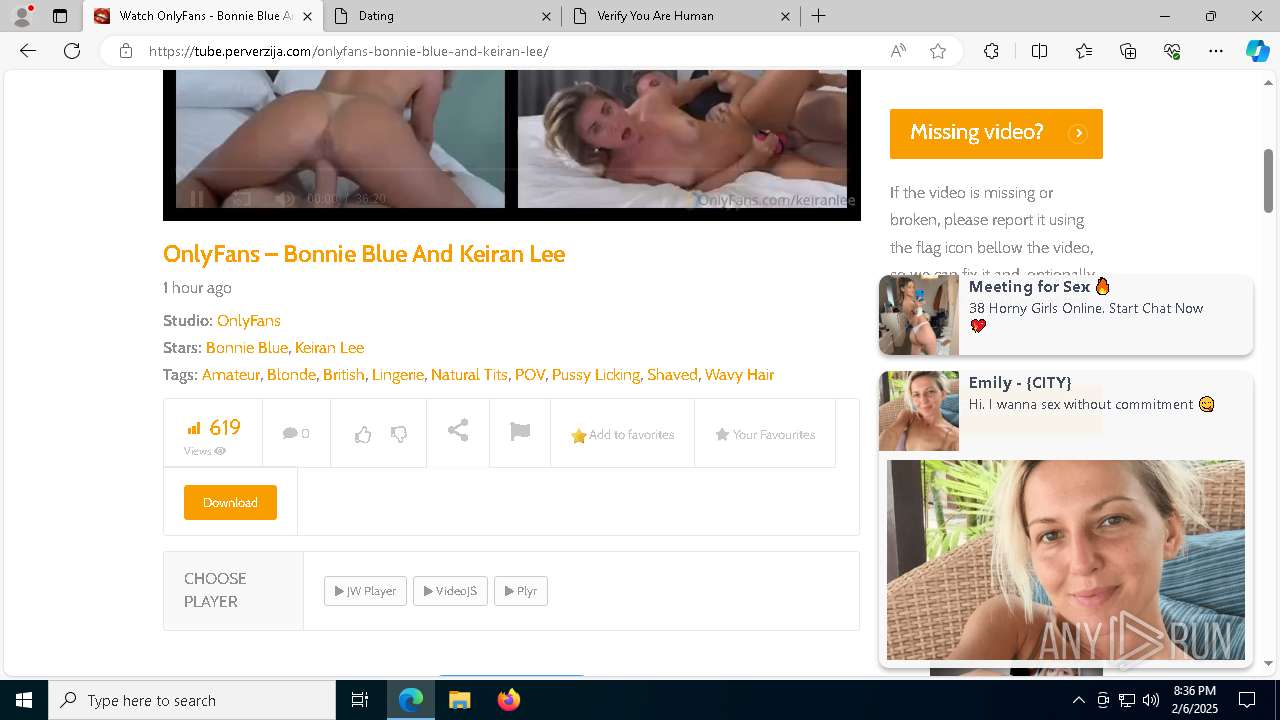Screen dimensions: 1280x720
Task: Choose the VideoJS player
Action: click(450, 591)
